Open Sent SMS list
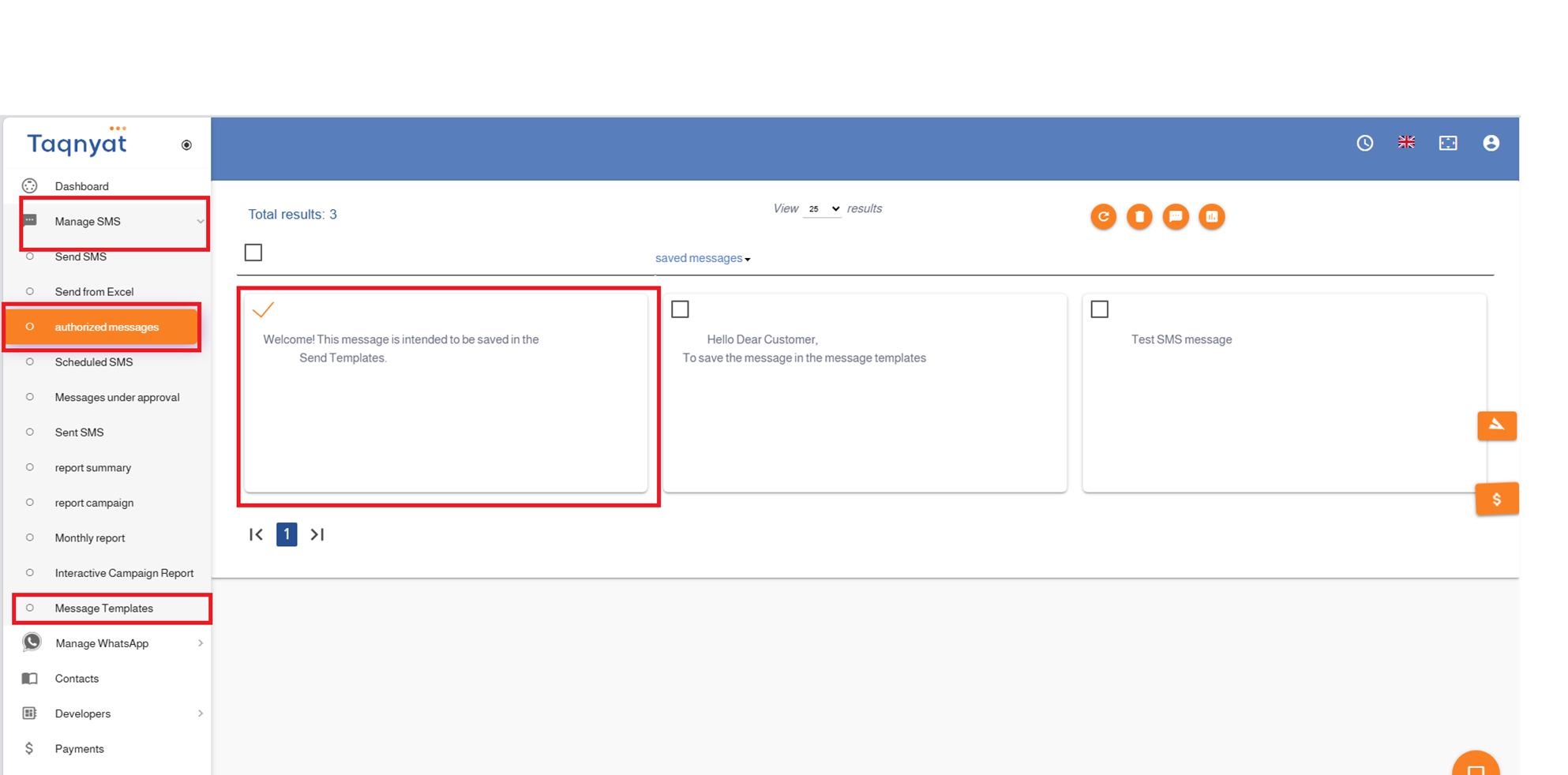 79,432
